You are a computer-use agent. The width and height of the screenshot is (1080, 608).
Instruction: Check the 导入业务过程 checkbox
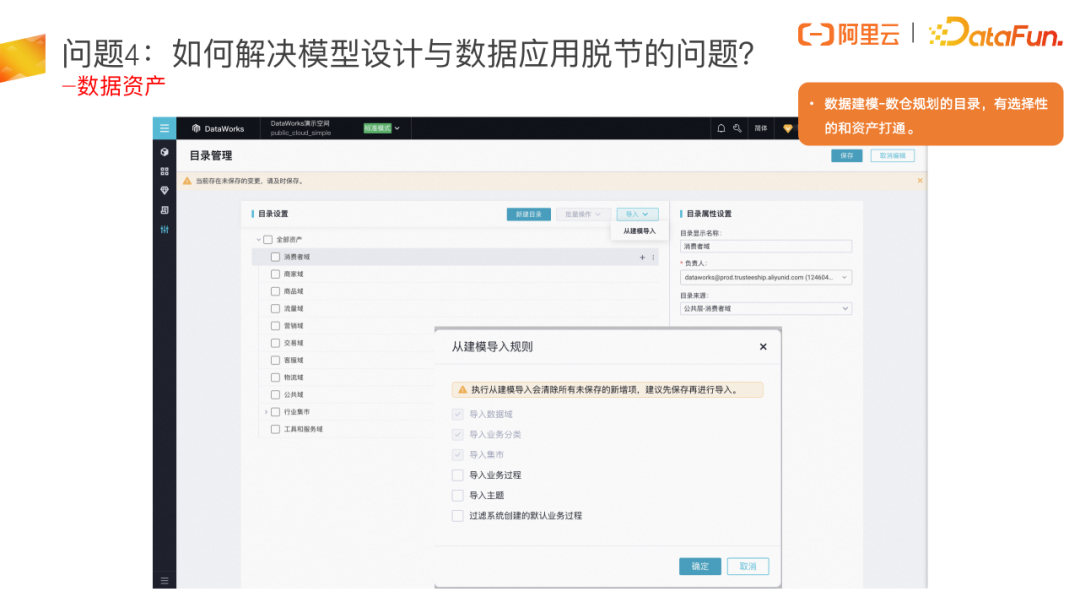(458, 475)
